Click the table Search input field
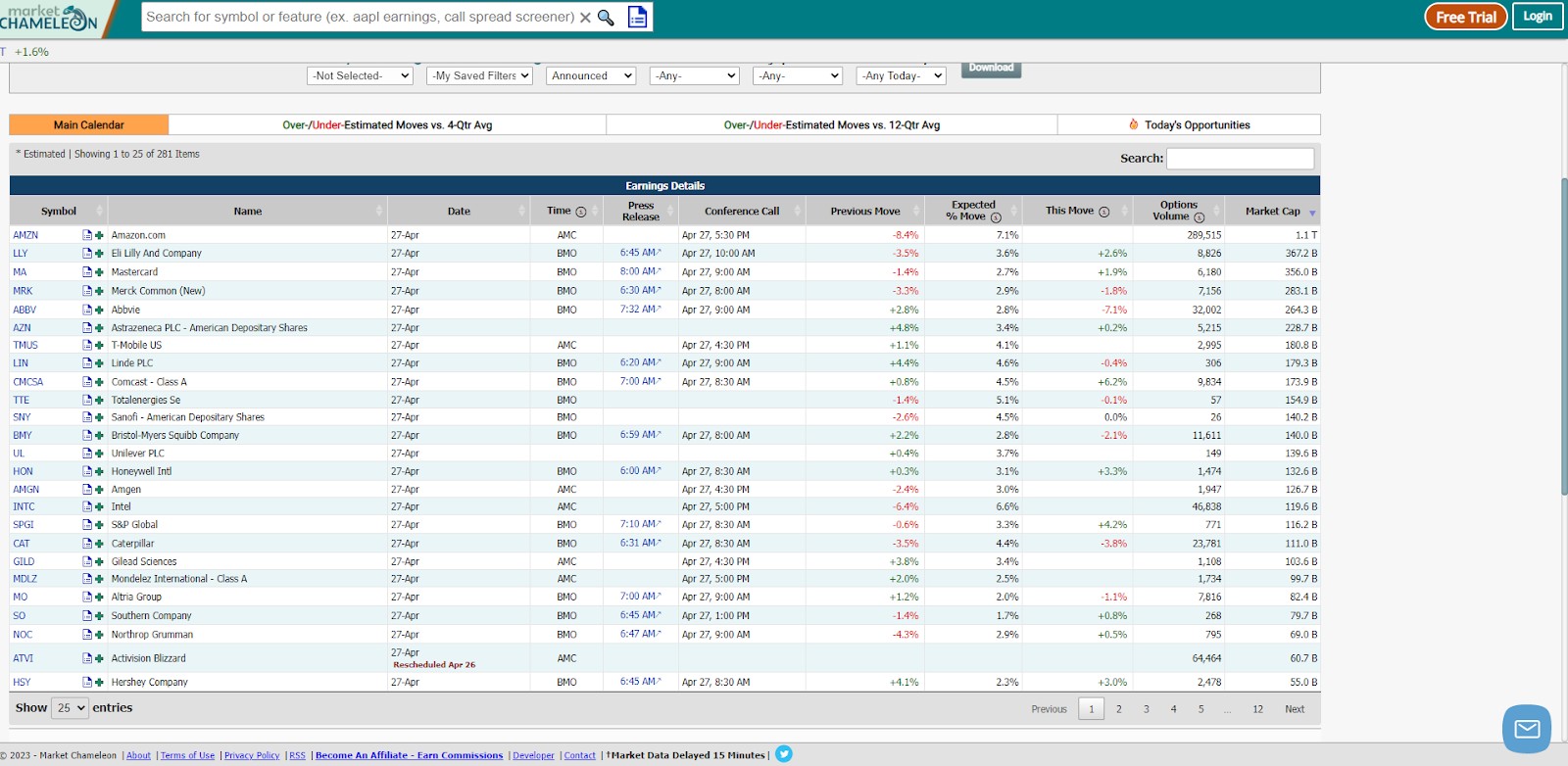The height and width of the screenshot is (766, 1568). click(x=1240, y=158)
